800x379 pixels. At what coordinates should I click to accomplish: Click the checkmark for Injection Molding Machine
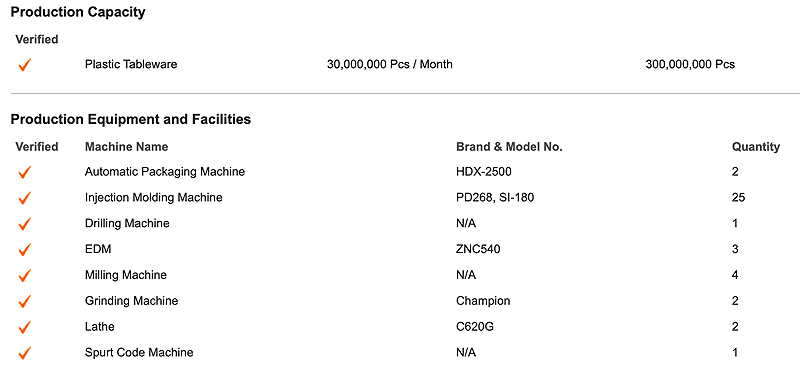click(24, 198)
